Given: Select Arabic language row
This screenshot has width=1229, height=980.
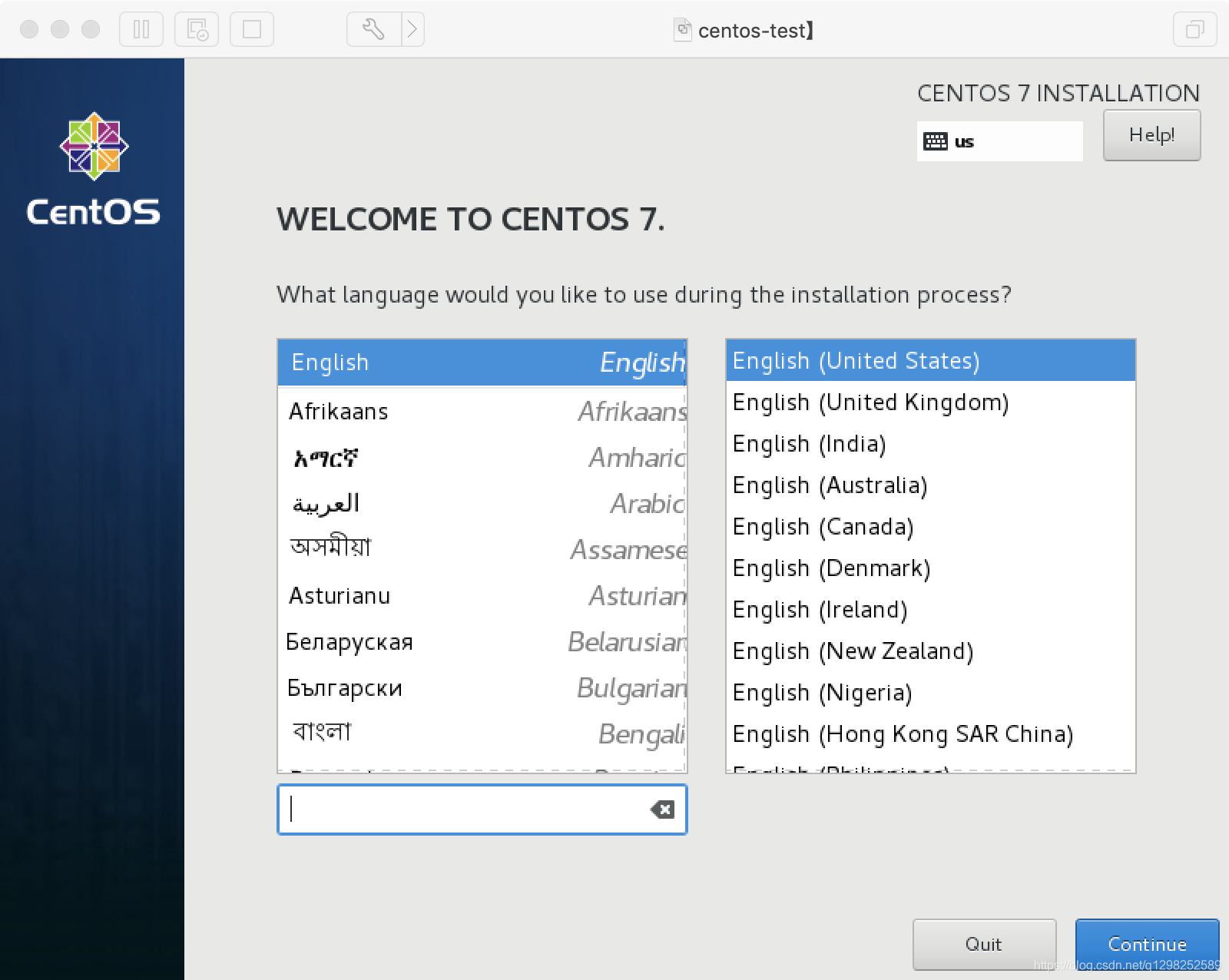Looking at the screenshot, I should pos(482,504).
